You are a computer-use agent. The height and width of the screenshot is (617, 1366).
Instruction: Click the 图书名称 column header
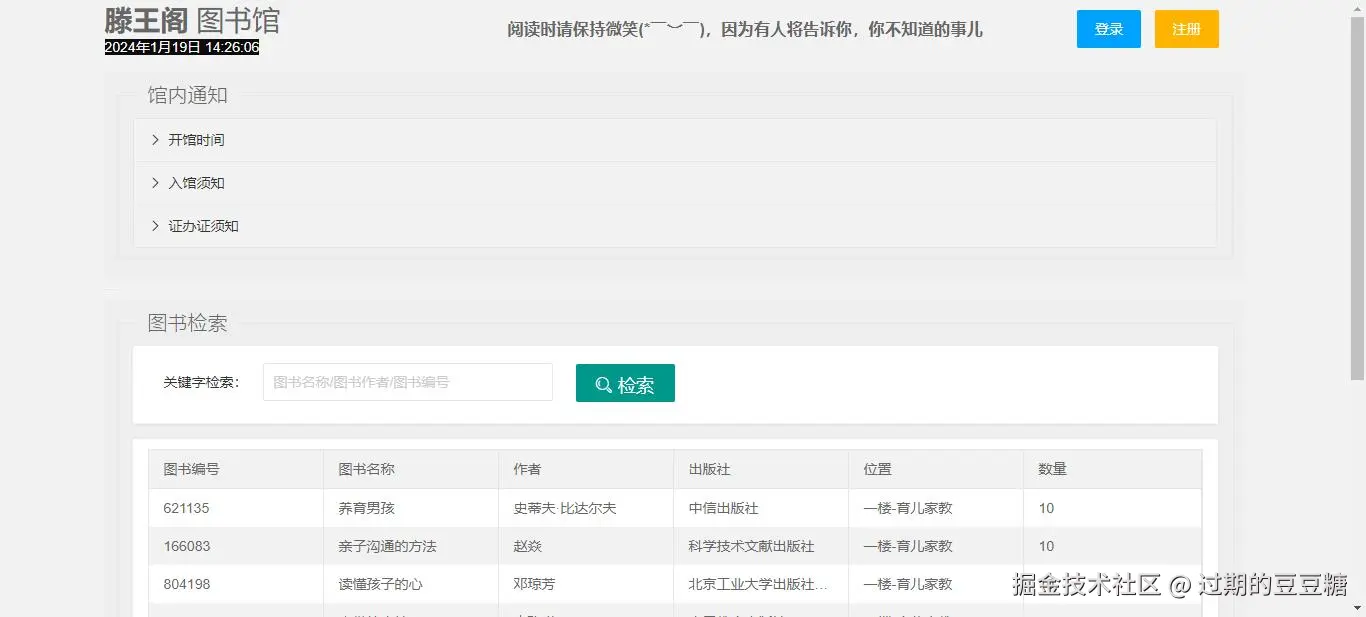pos(411,469)
